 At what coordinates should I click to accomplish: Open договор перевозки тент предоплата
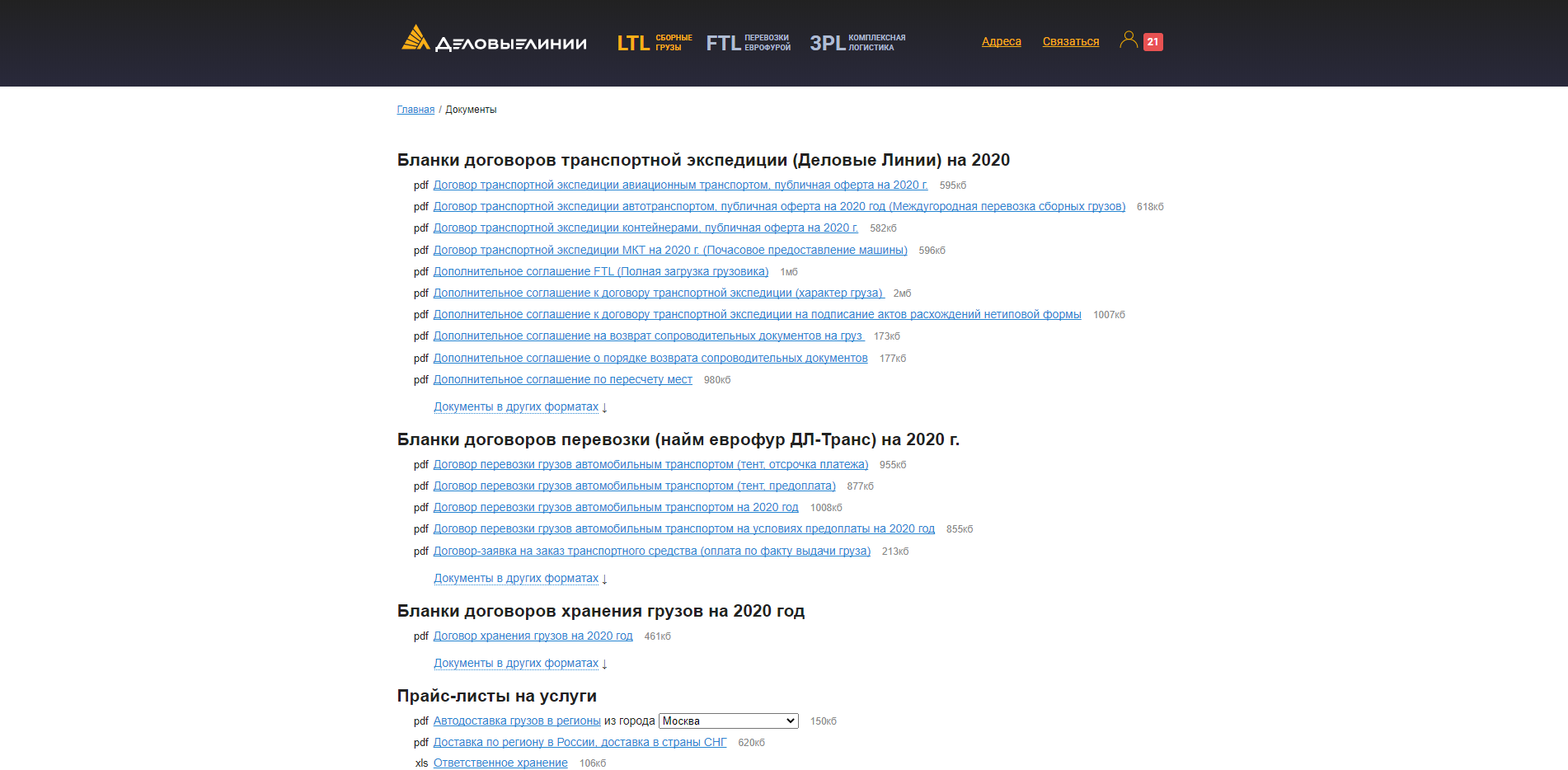pos(635,486)
